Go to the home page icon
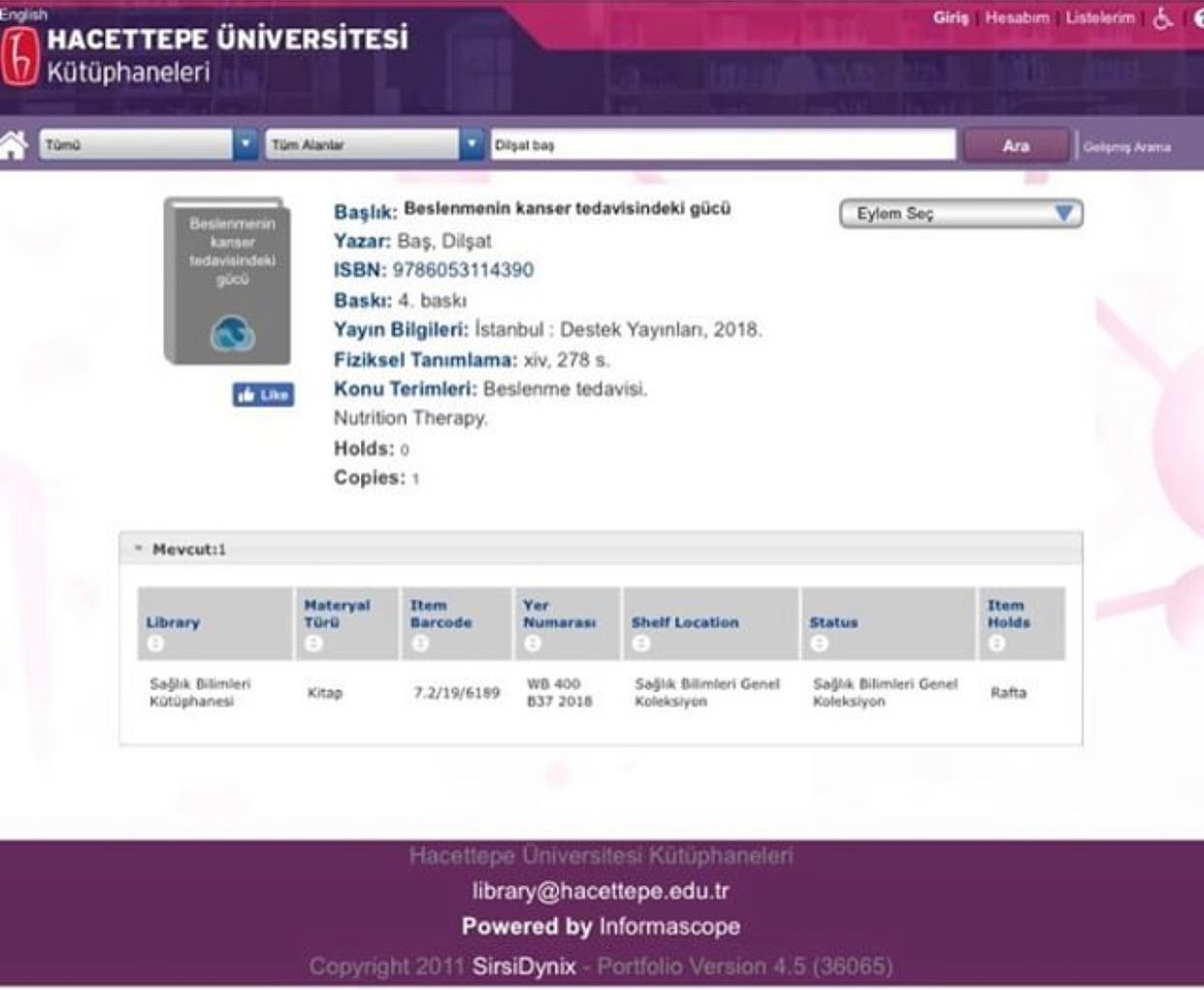 coord(13,145)
